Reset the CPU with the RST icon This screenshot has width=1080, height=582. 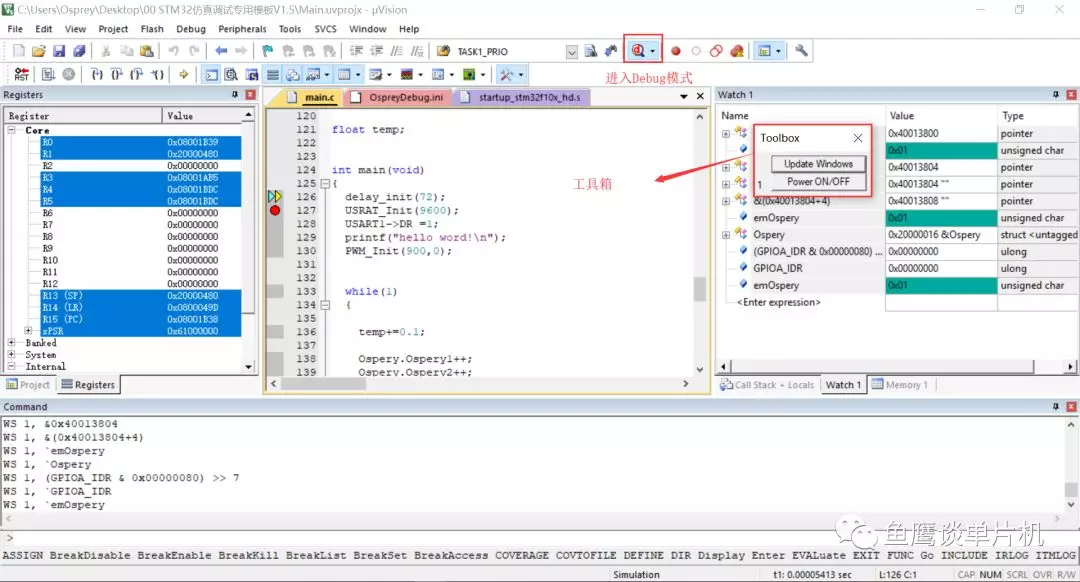[x=21, y=74]
